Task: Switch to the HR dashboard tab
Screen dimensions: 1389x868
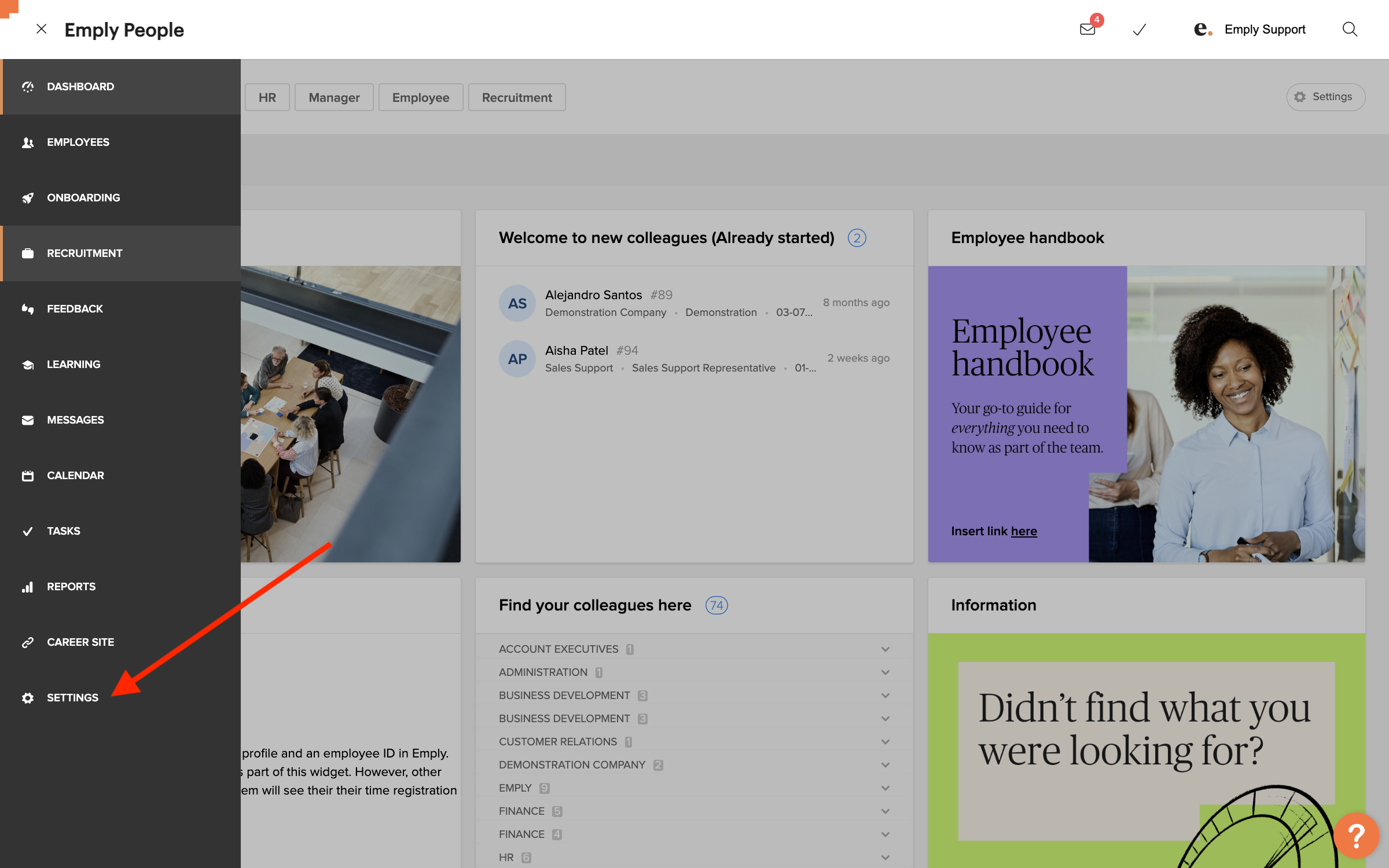Action: [x=267, y=97]
